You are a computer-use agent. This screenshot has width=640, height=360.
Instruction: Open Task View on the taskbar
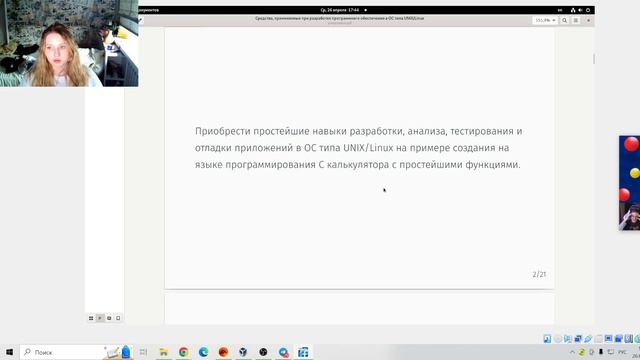click(x=143, y=352)
